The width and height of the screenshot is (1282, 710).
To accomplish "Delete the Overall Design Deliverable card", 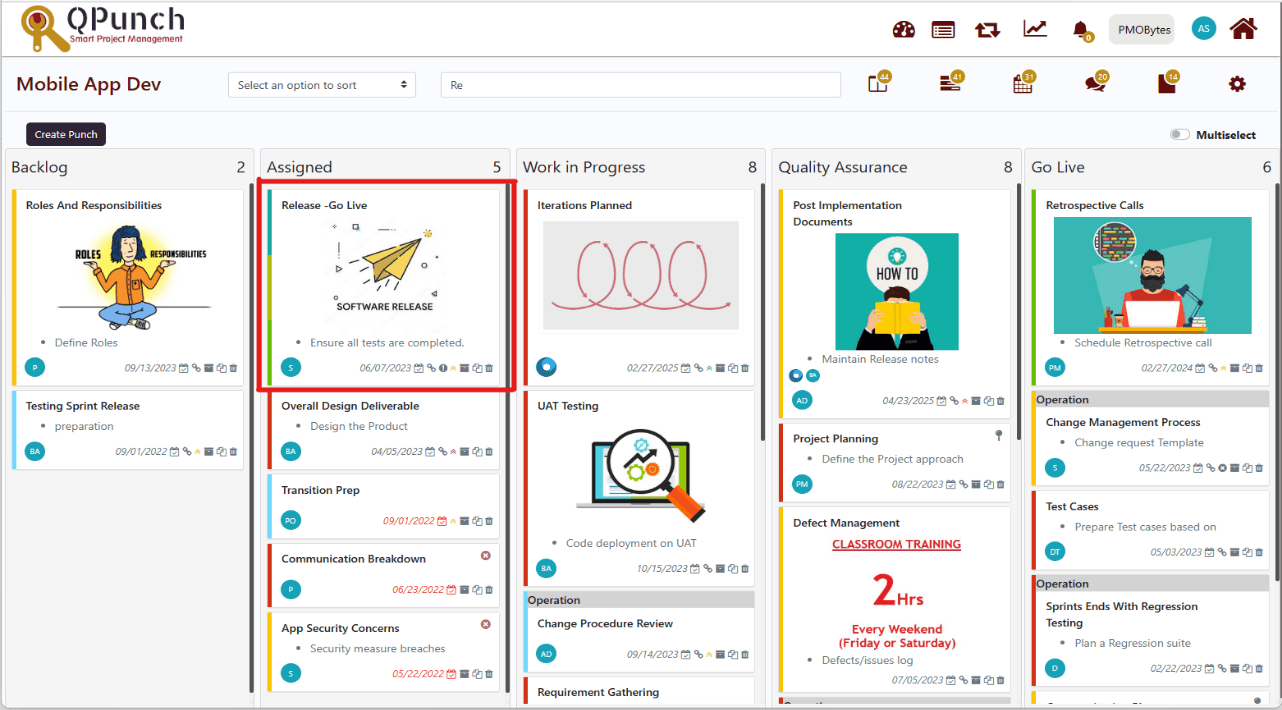I will [491, 452].
